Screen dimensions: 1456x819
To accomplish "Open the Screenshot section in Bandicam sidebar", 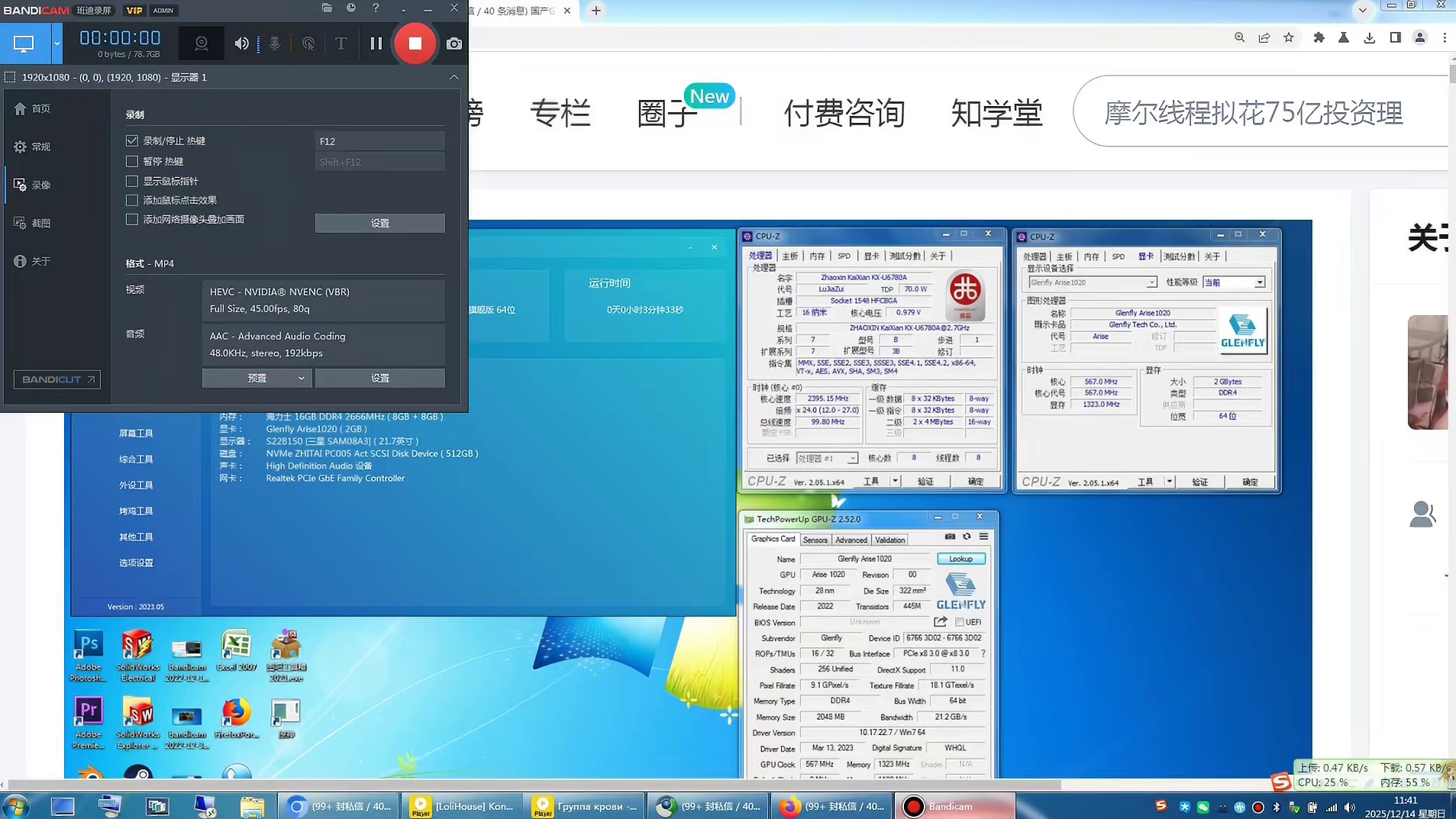I will click(40, 223).
